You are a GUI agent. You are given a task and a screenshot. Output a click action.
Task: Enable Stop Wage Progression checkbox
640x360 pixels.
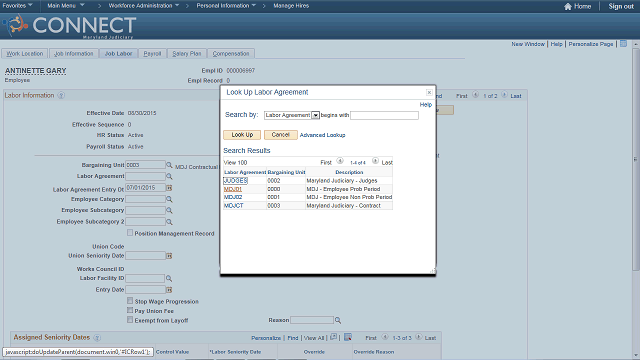coord(130,301)
